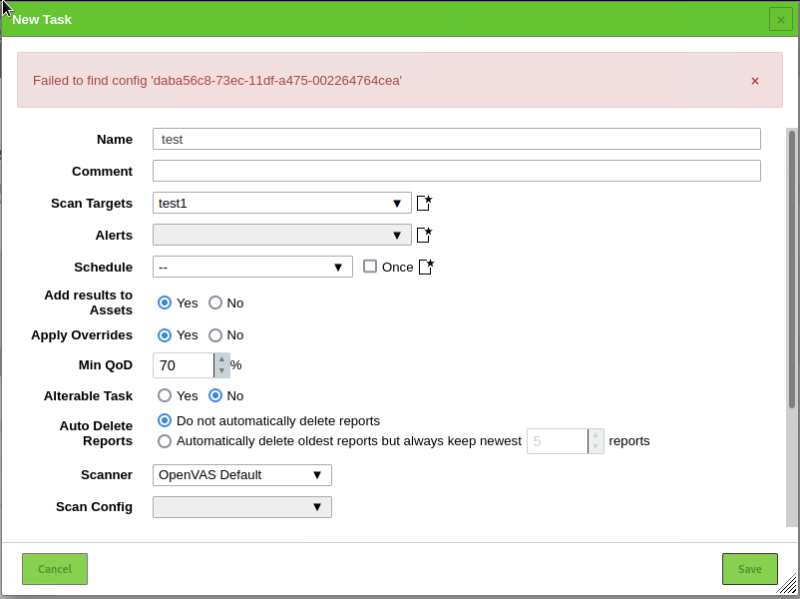Open the Scanner dropdown showing OpenVAS Default
The width and height of the screenshot is (800, 599).
pyautogui.click(x=242, y=475)
